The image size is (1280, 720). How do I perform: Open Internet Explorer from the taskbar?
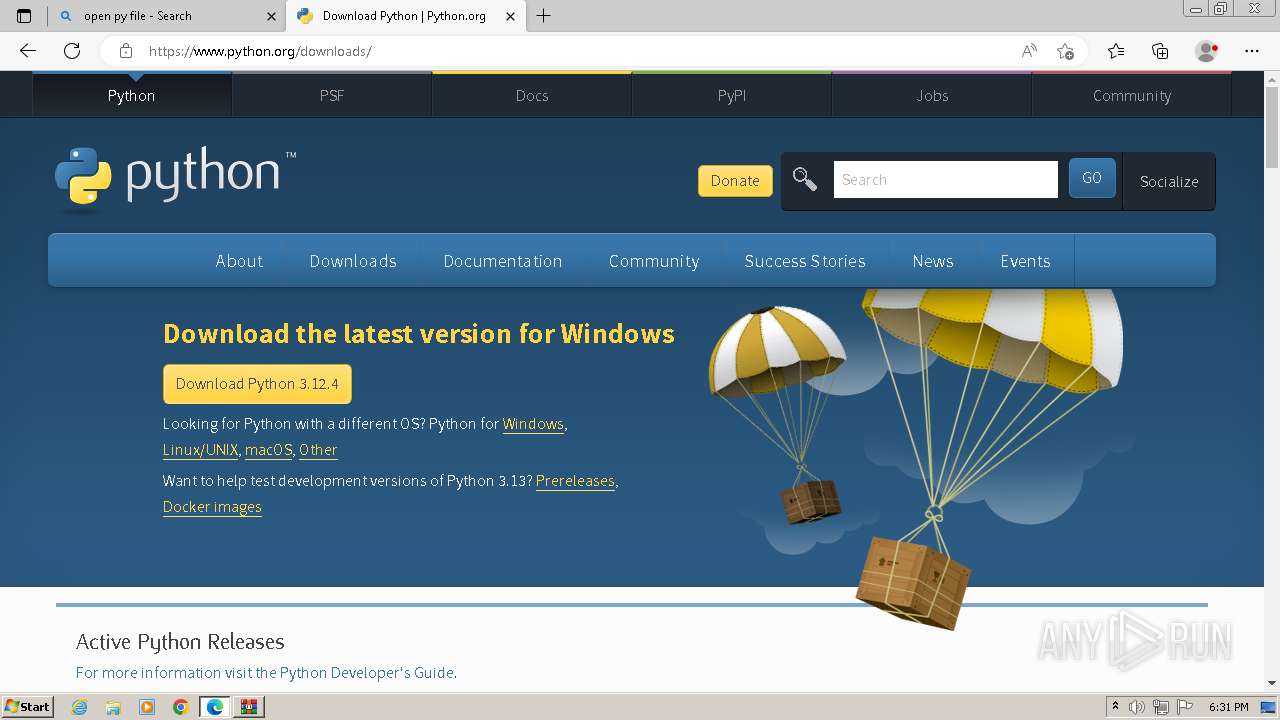pyautogui.click(x=79, y=707)
